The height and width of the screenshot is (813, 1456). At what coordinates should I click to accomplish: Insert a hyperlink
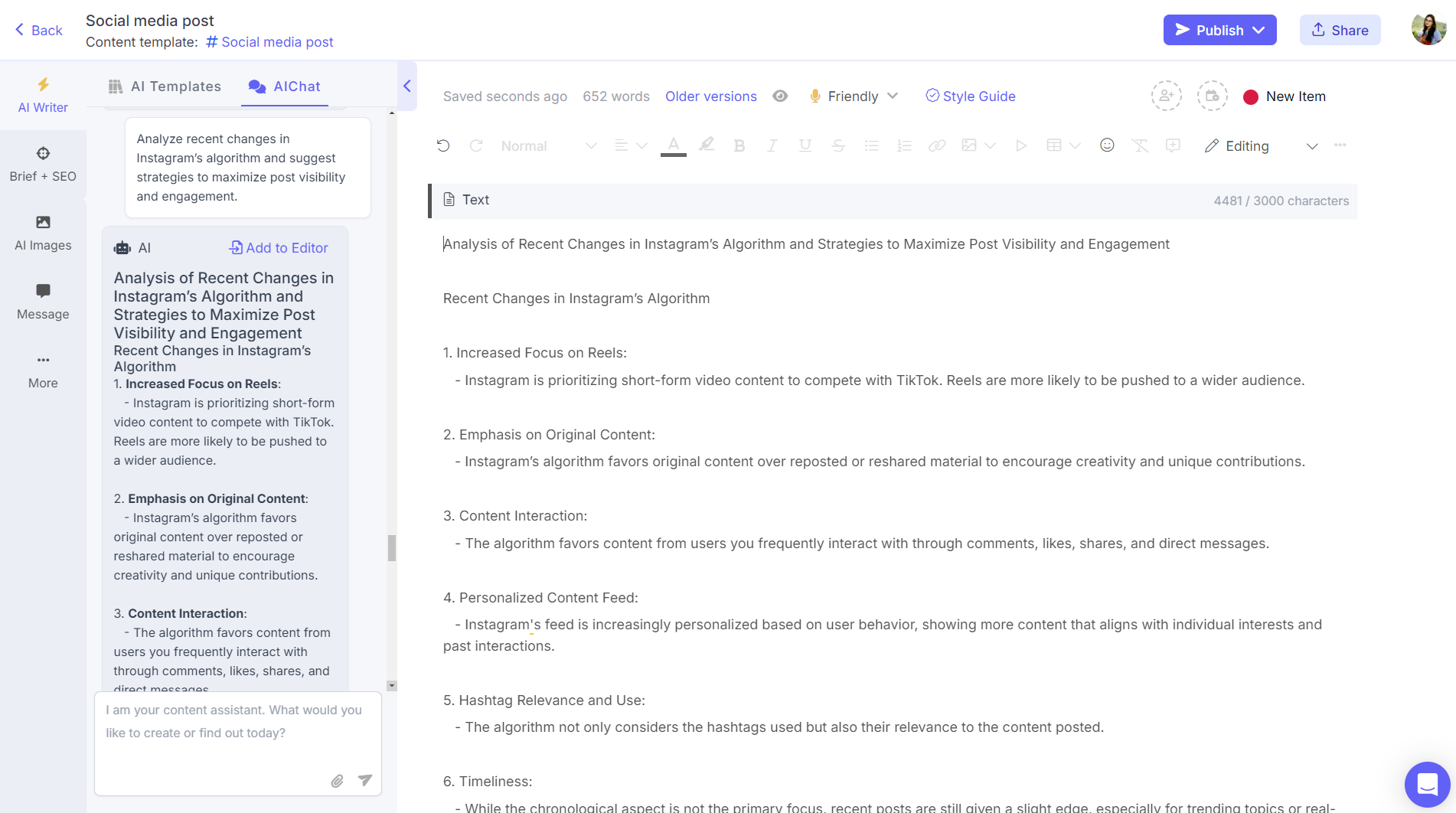pyautogui.click(x=937, y=145)
